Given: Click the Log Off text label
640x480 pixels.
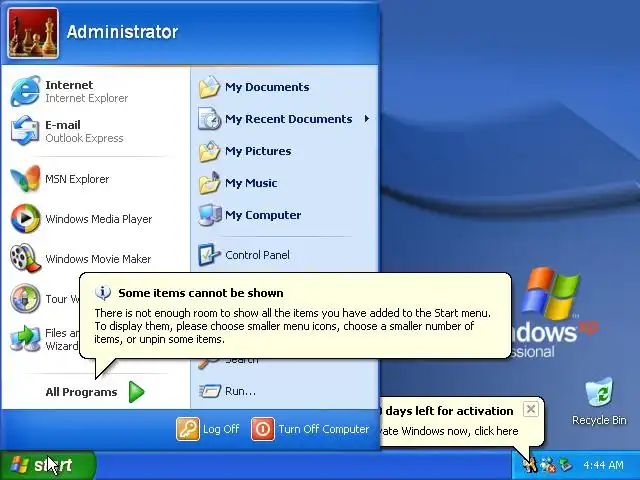Looking at the screenshot, I should tap(221, 429).
